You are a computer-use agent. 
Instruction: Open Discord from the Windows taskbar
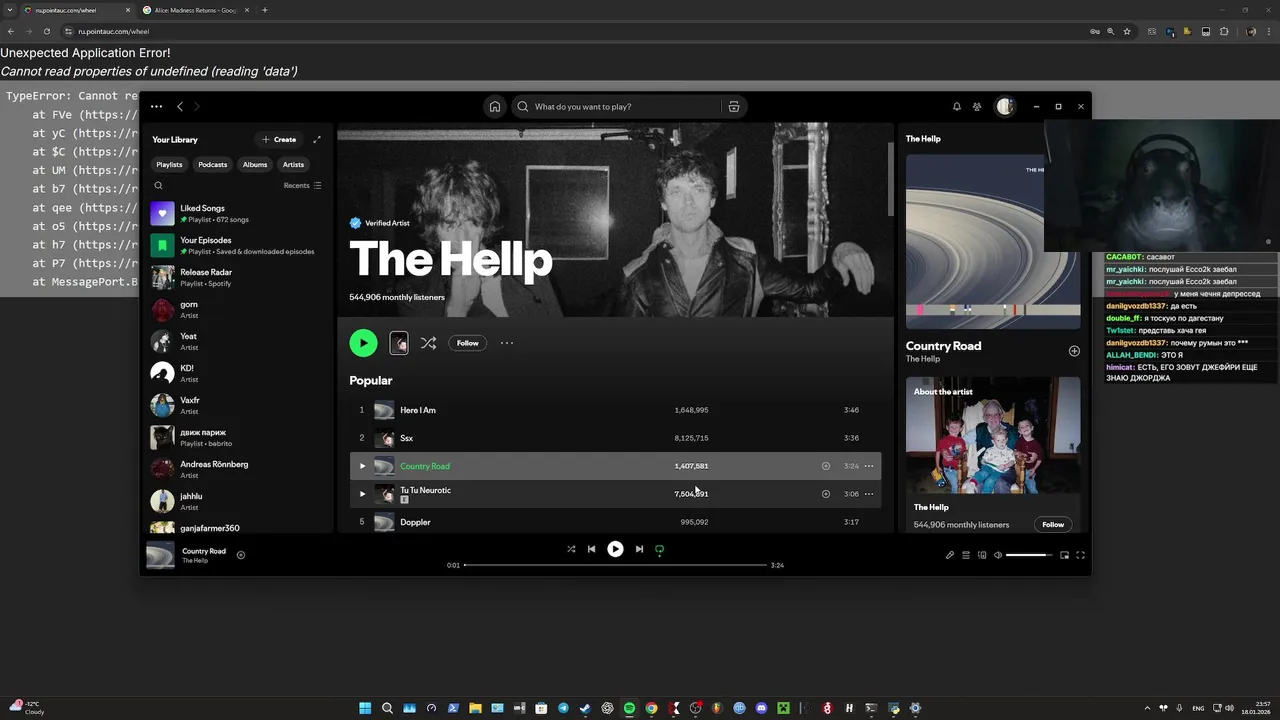pos(761,708)
